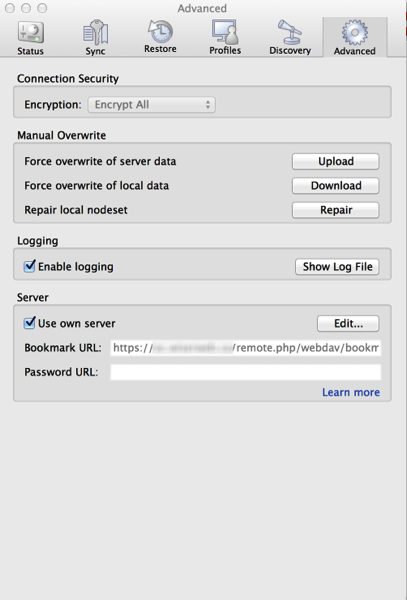Open the Discovery microphone icon
Screen dimensions: 407x600
click(290, 32)
